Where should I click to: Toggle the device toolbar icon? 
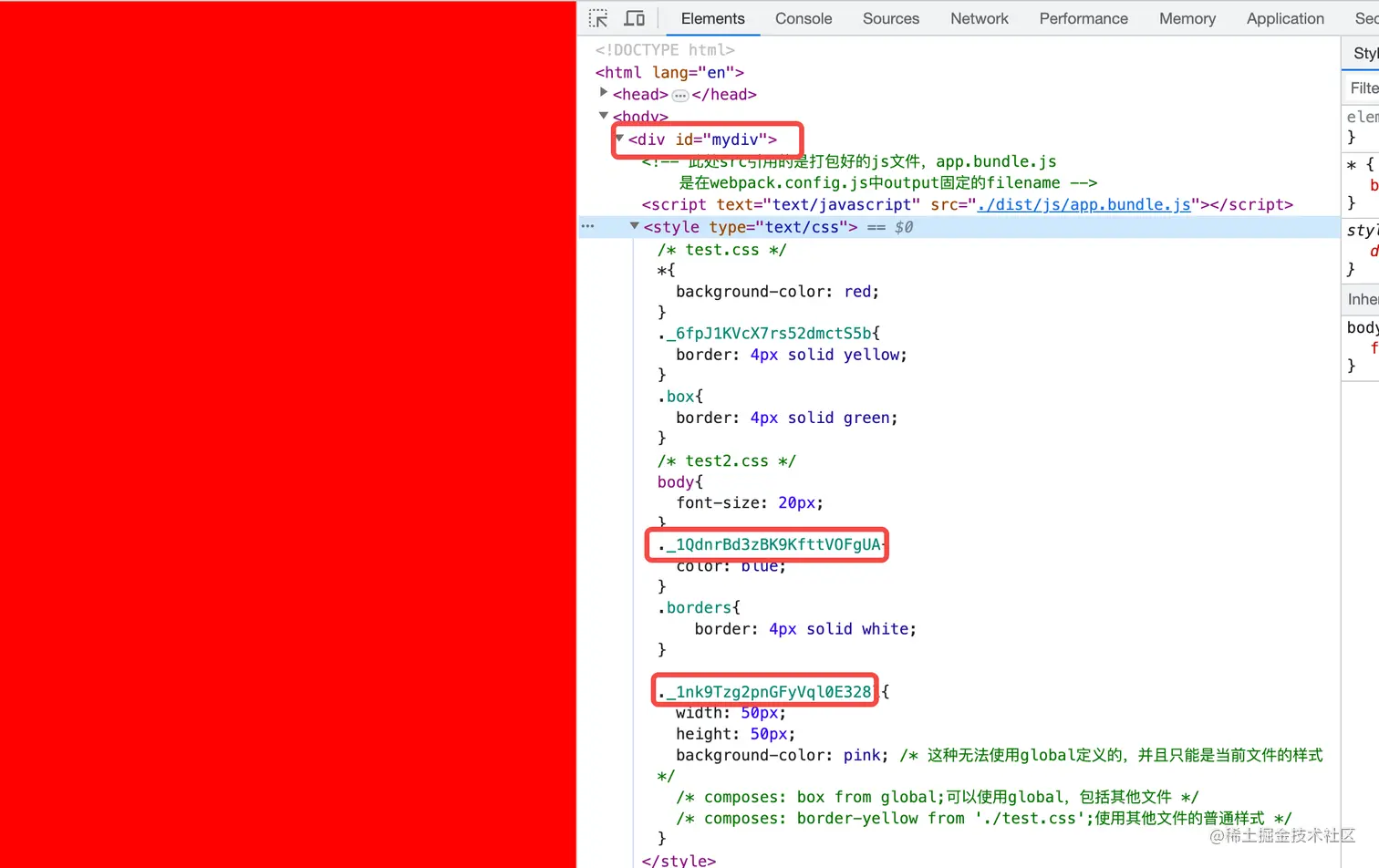(635, 18)
